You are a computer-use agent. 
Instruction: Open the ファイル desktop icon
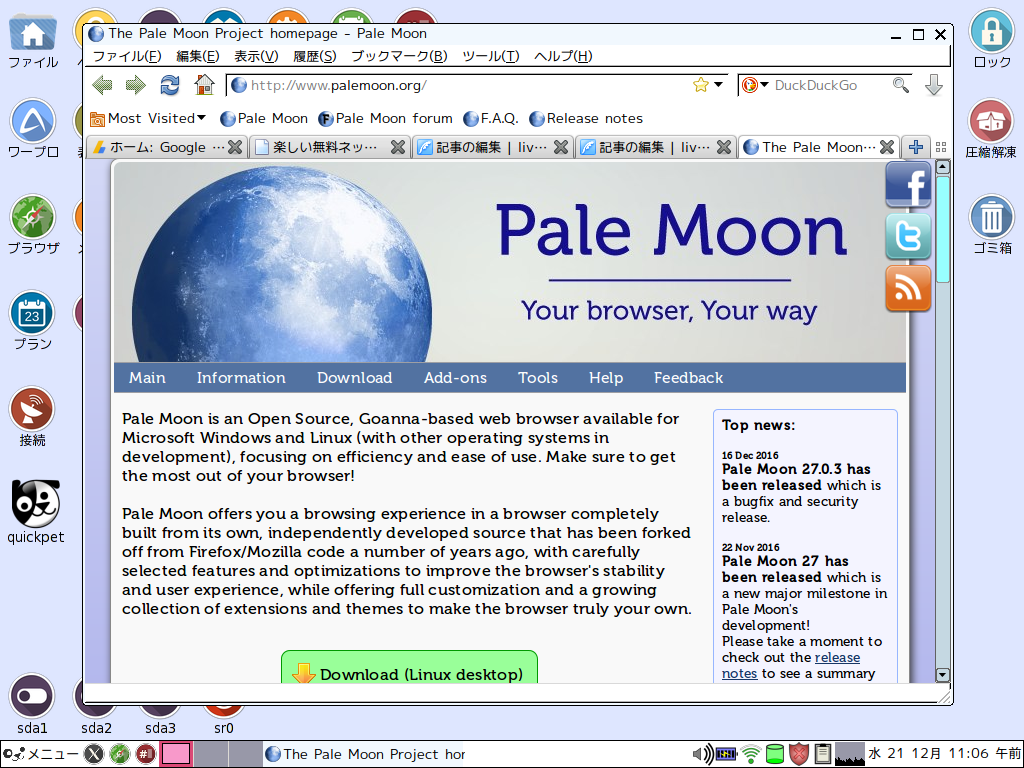coord(33,39)
